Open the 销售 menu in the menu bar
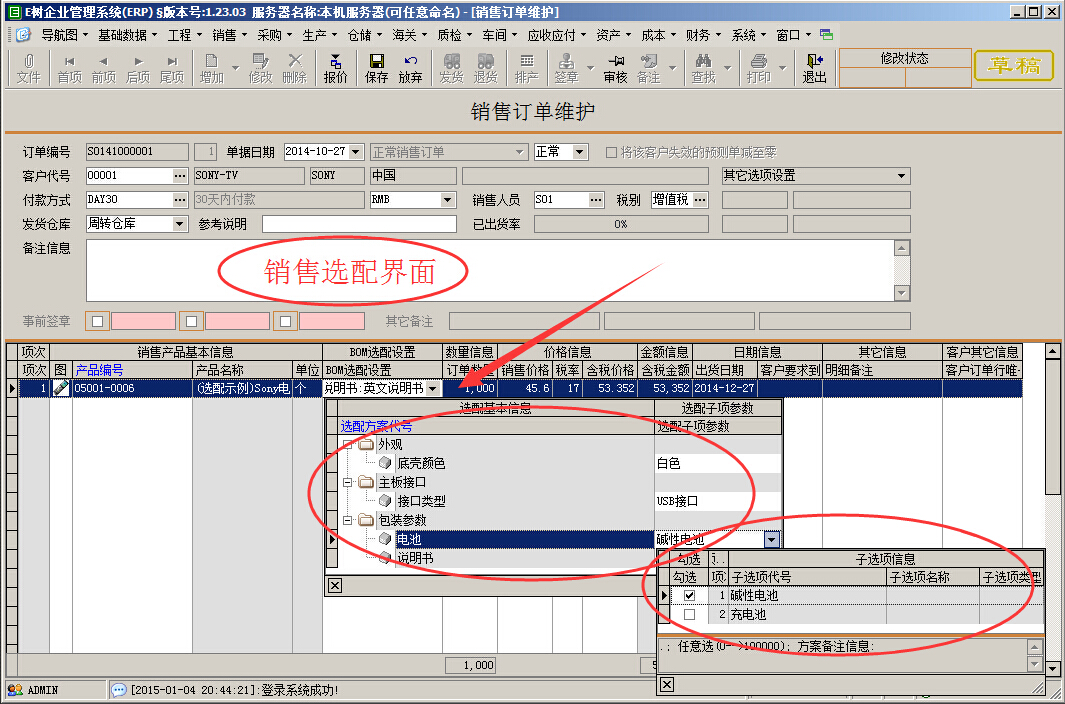This screenshot has height=704, width=1065. pos(225,34)
